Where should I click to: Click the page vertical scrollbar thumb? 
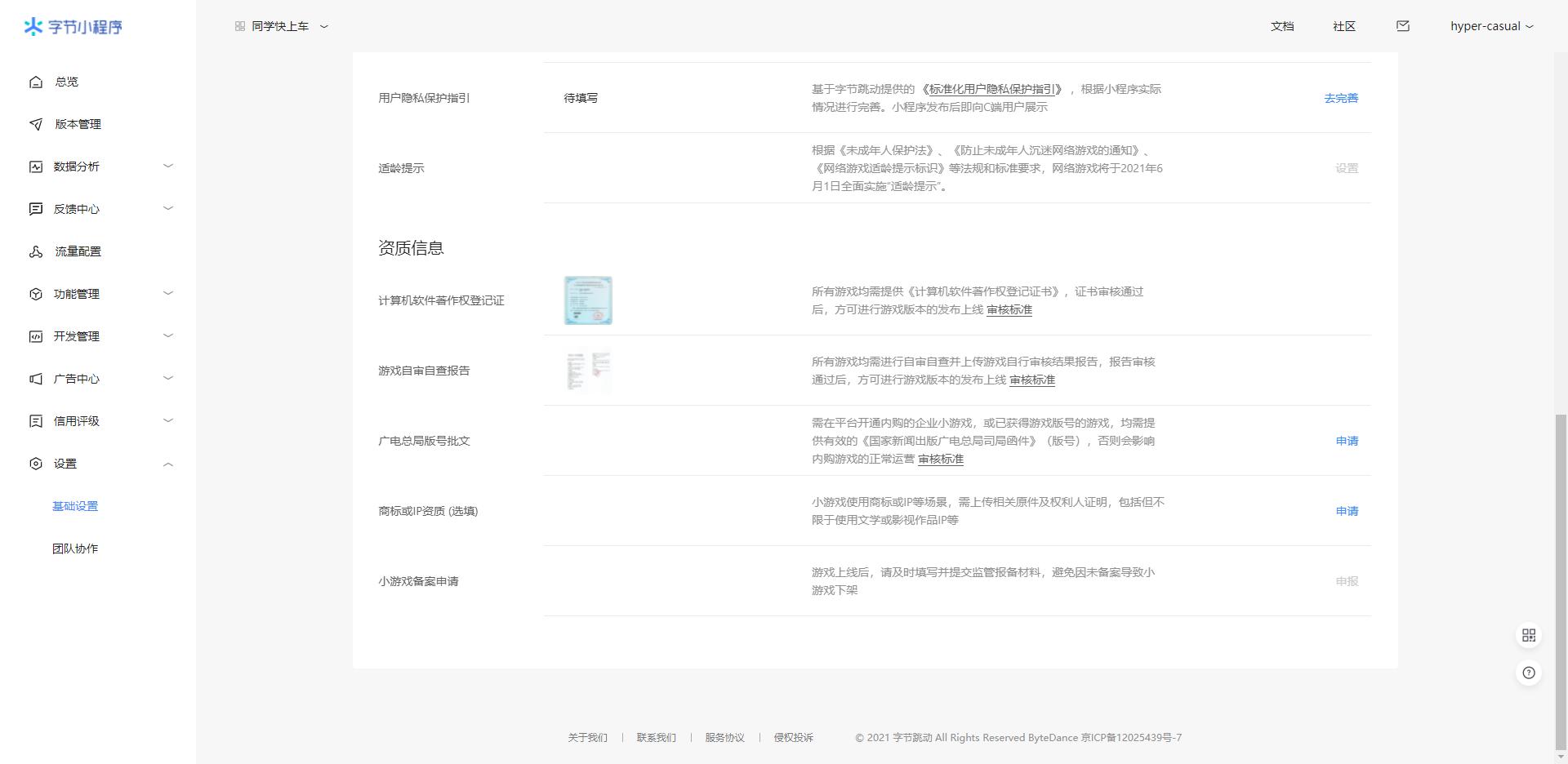click(x=1561, y=580)
